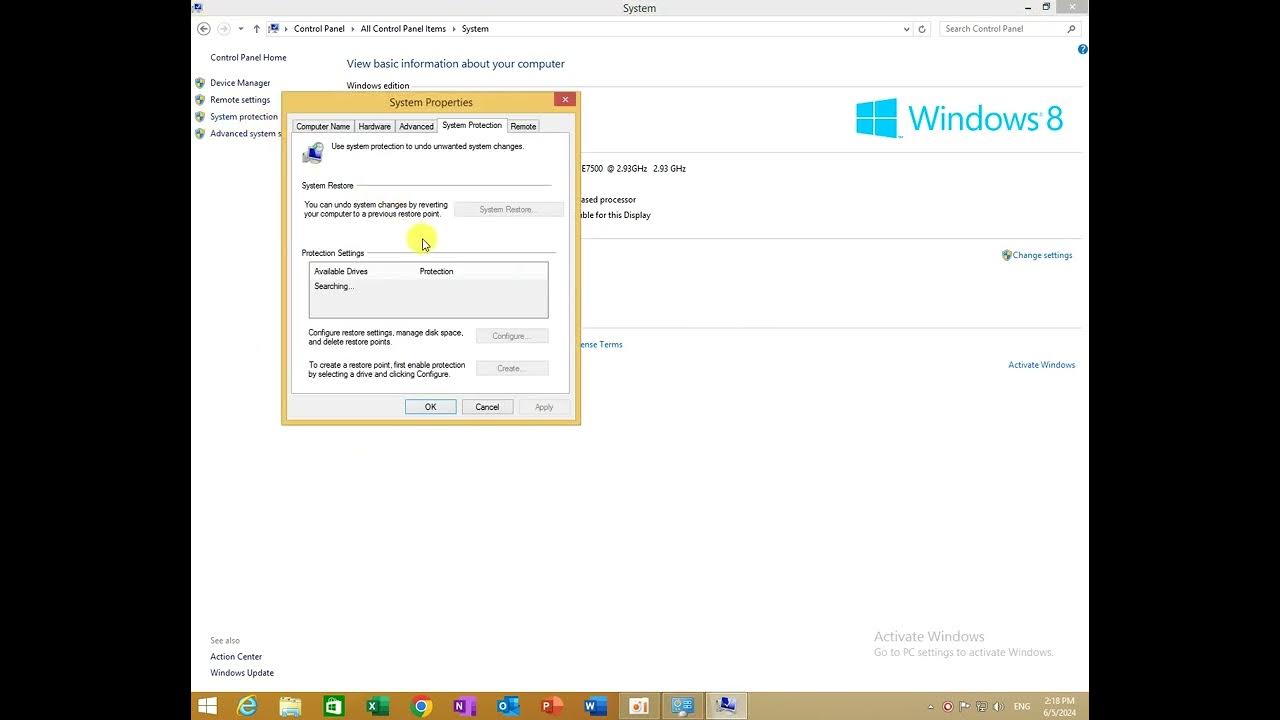The width and height of the screenshot is (1280, 720).
Task: Click the Up one level arrow
Action: [257, 29]
